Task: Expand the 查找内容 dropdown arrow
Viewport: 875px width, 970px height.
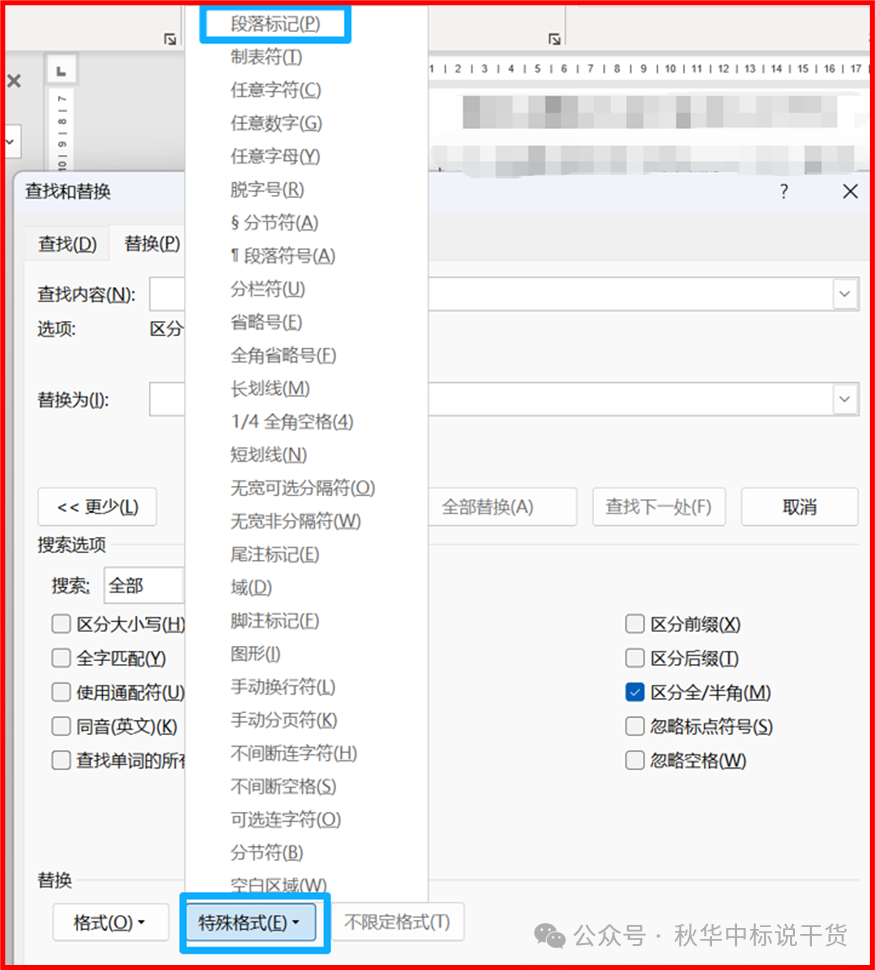Action: (846, 294)
